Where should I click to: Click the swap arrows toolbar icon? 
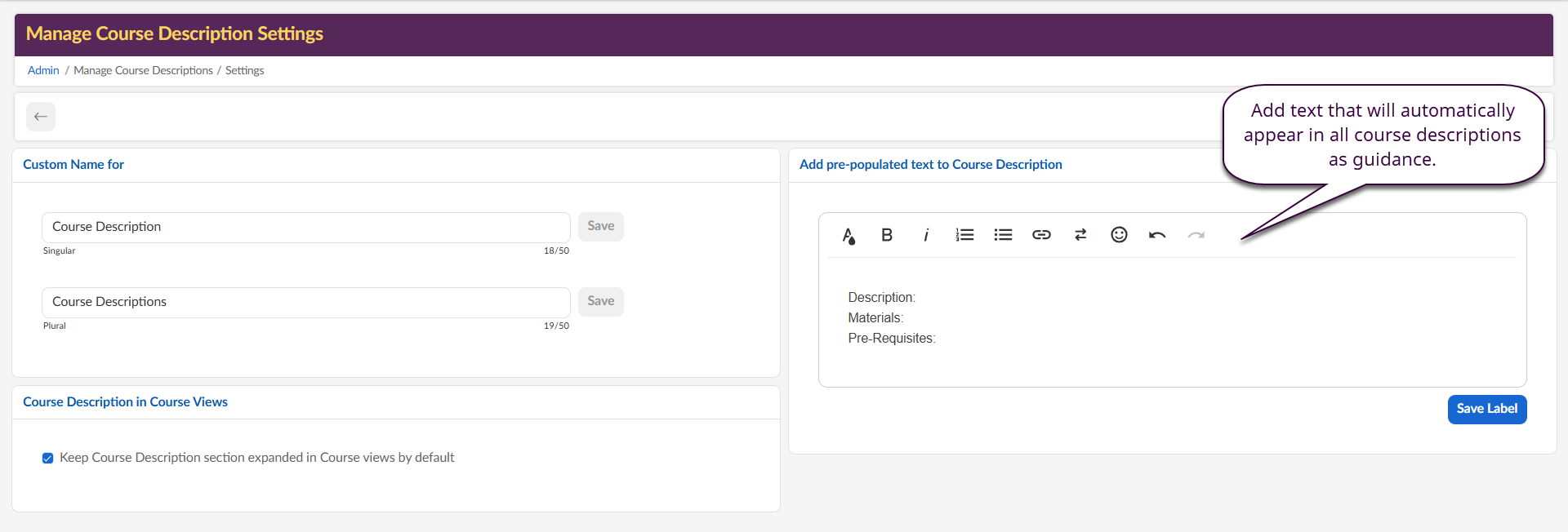tap(1080, 235)
